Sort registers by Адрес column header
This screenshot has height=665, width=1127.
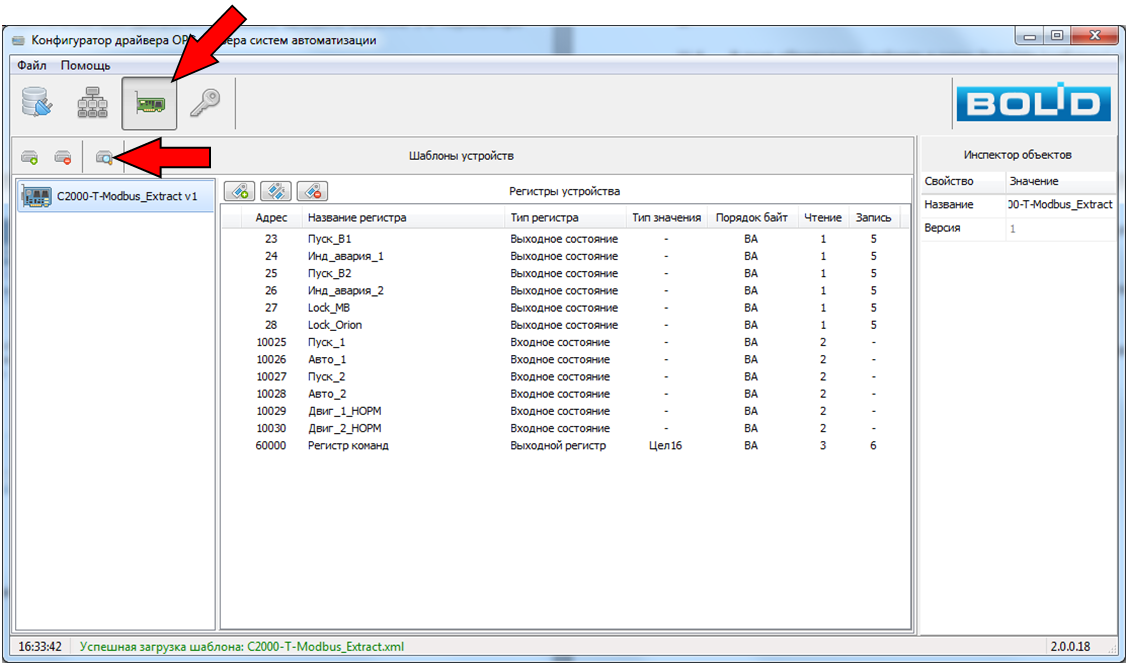click(271, 218)
